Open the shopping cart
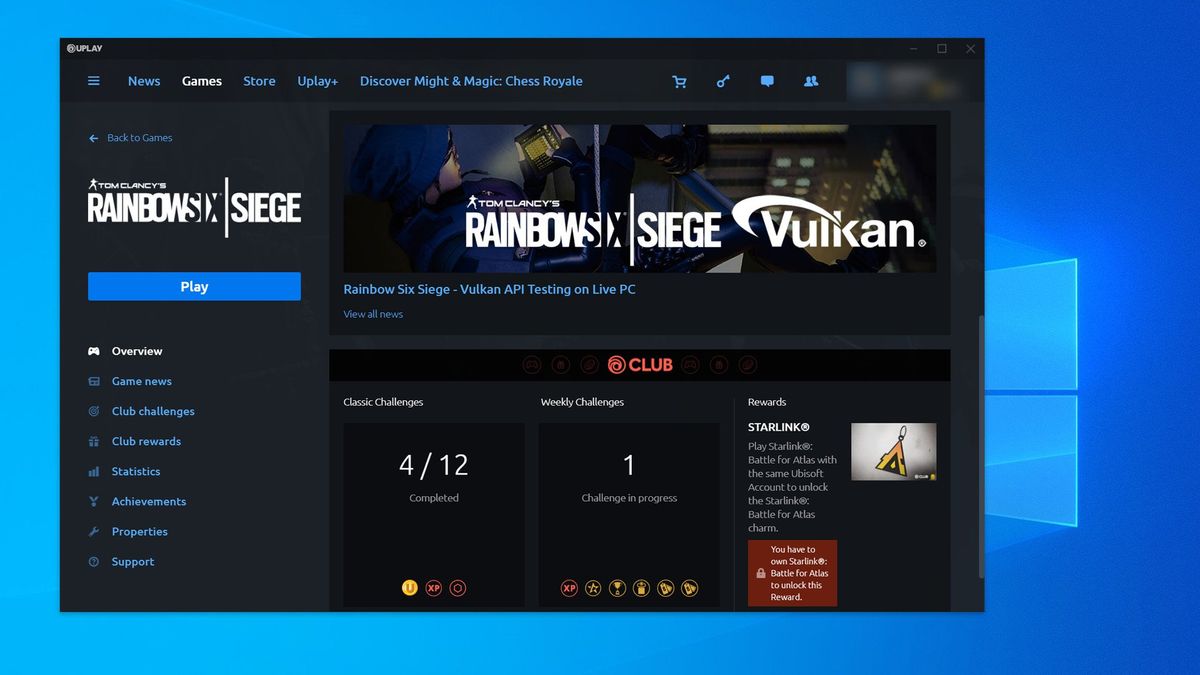1200x675 pixels. (680, 81)
